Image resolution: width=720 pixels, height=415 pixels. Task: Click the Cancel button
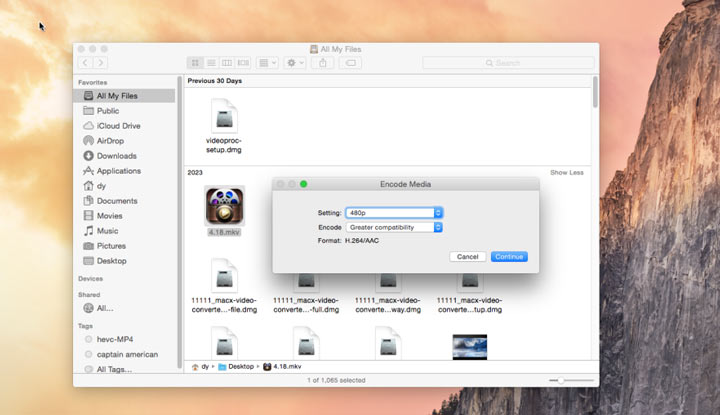click(x=468, y=257)
